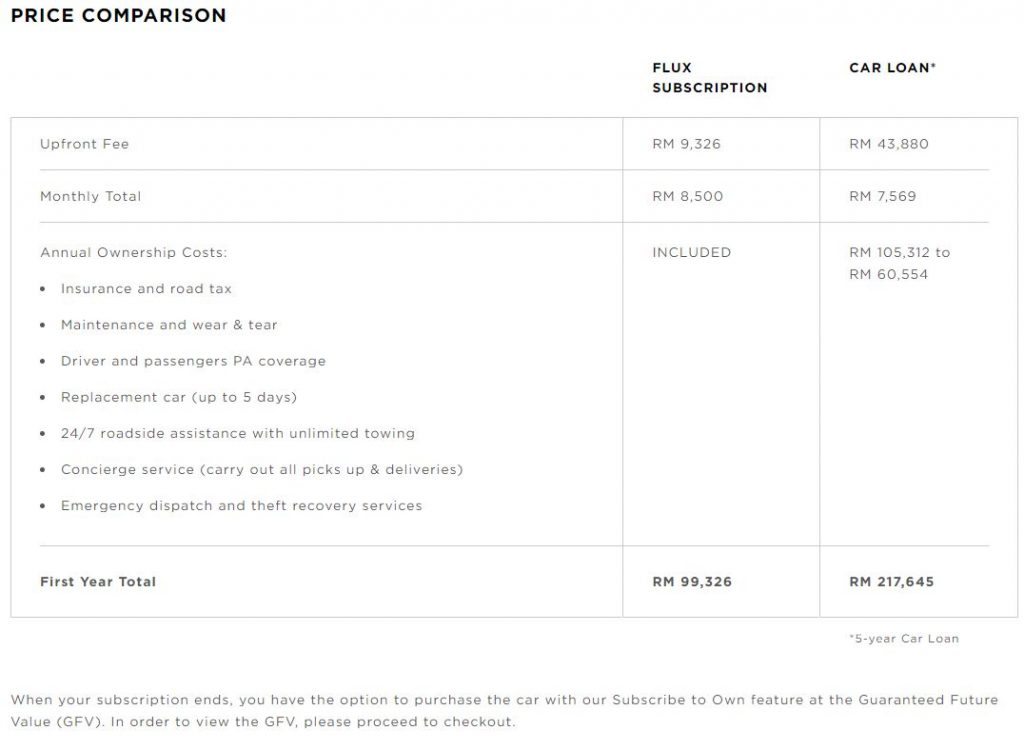Image resolution: width=1024 pixels, height=750 pixels.
Task: Click Flux upfront fee RM 9,326
Action: click(x=686, y=144)
